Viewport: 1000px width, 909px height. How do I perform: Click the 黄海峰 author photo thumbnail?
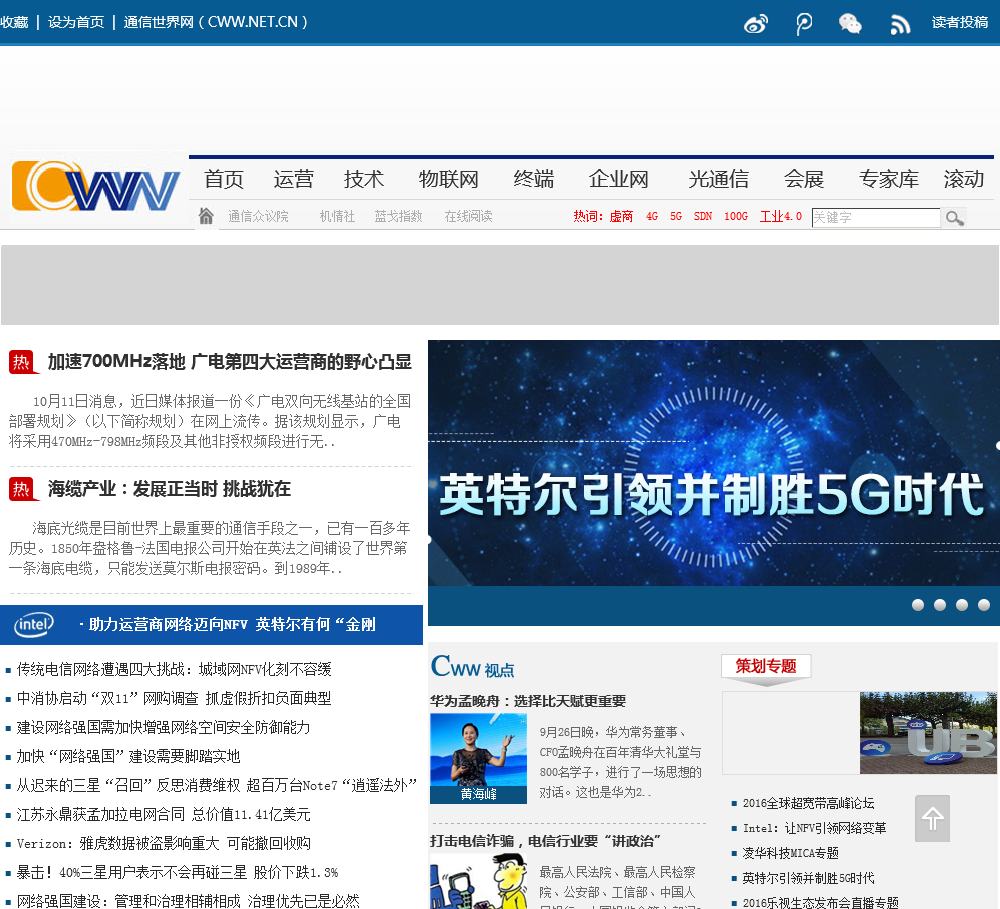[x=478, y=758]
